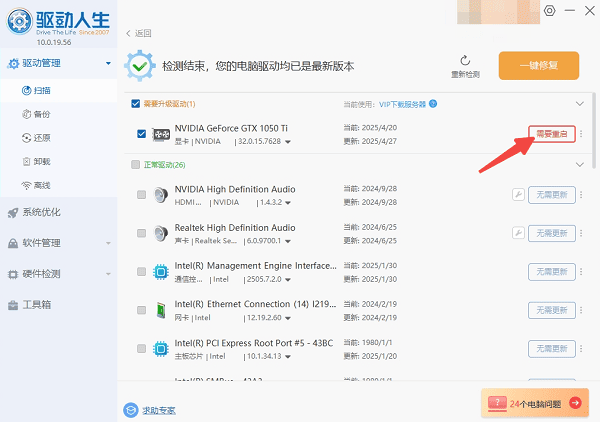Open version dropdown for GeForce GTX 1050 Ti
The width and height of the screenshot is (600, 422).
[x=289, y=142]
